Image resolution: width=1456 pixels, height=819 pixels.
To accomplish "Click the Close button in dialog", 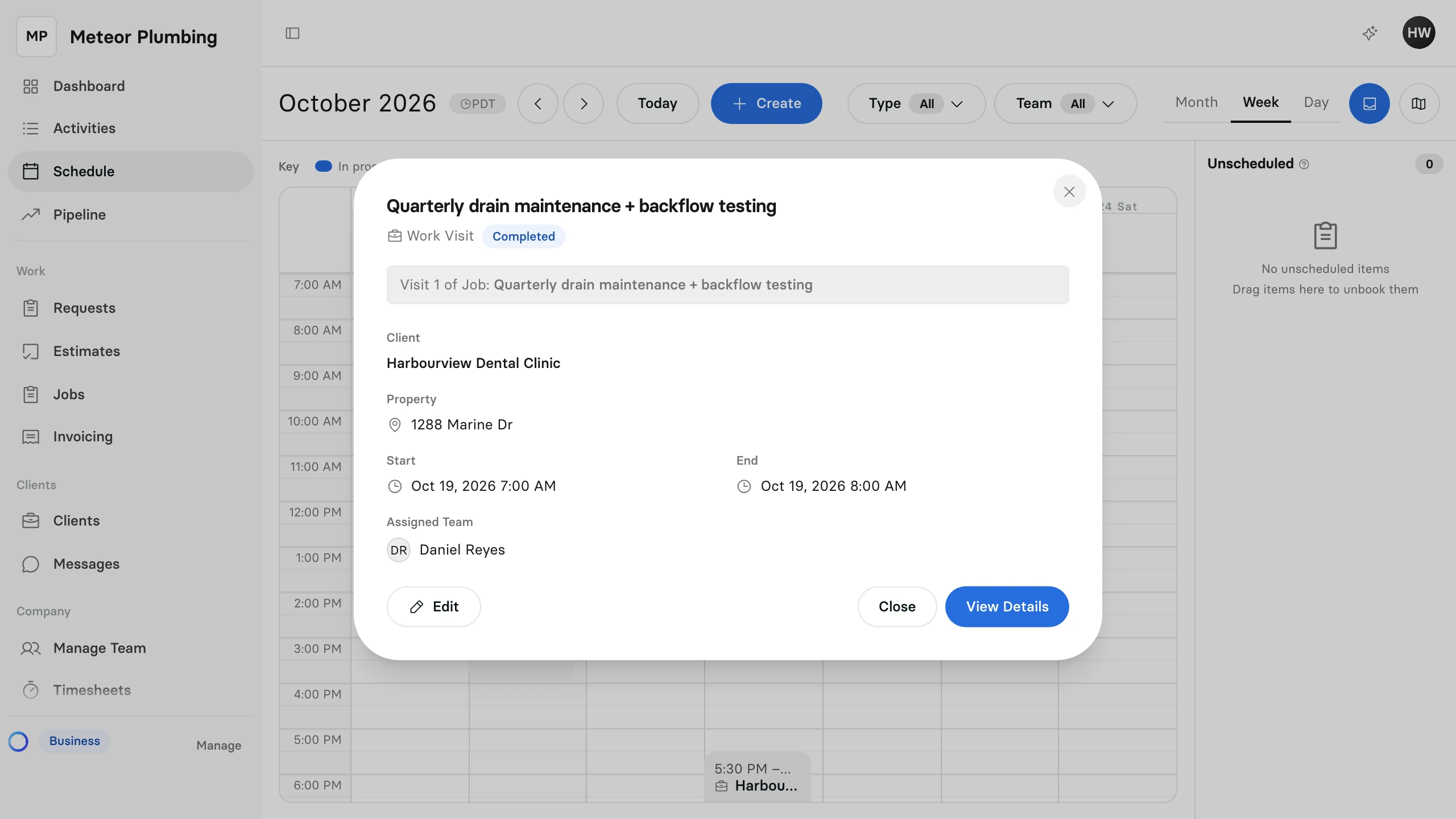I will (x=897, y=607).
